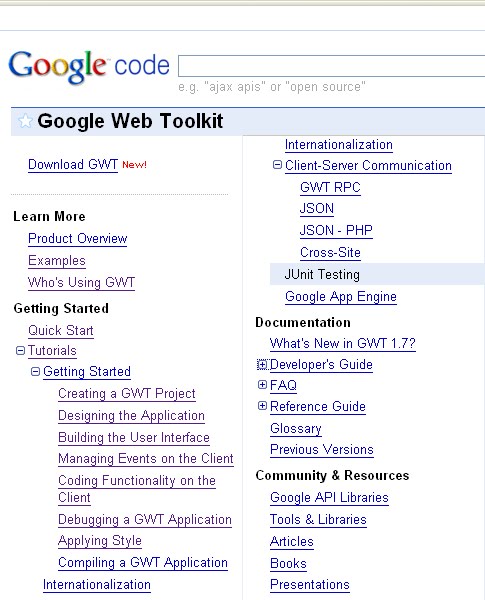The height and width of the screenshot is (600, 485).
Task: Focus the Google code search field
Action: [x=331, y=66]
